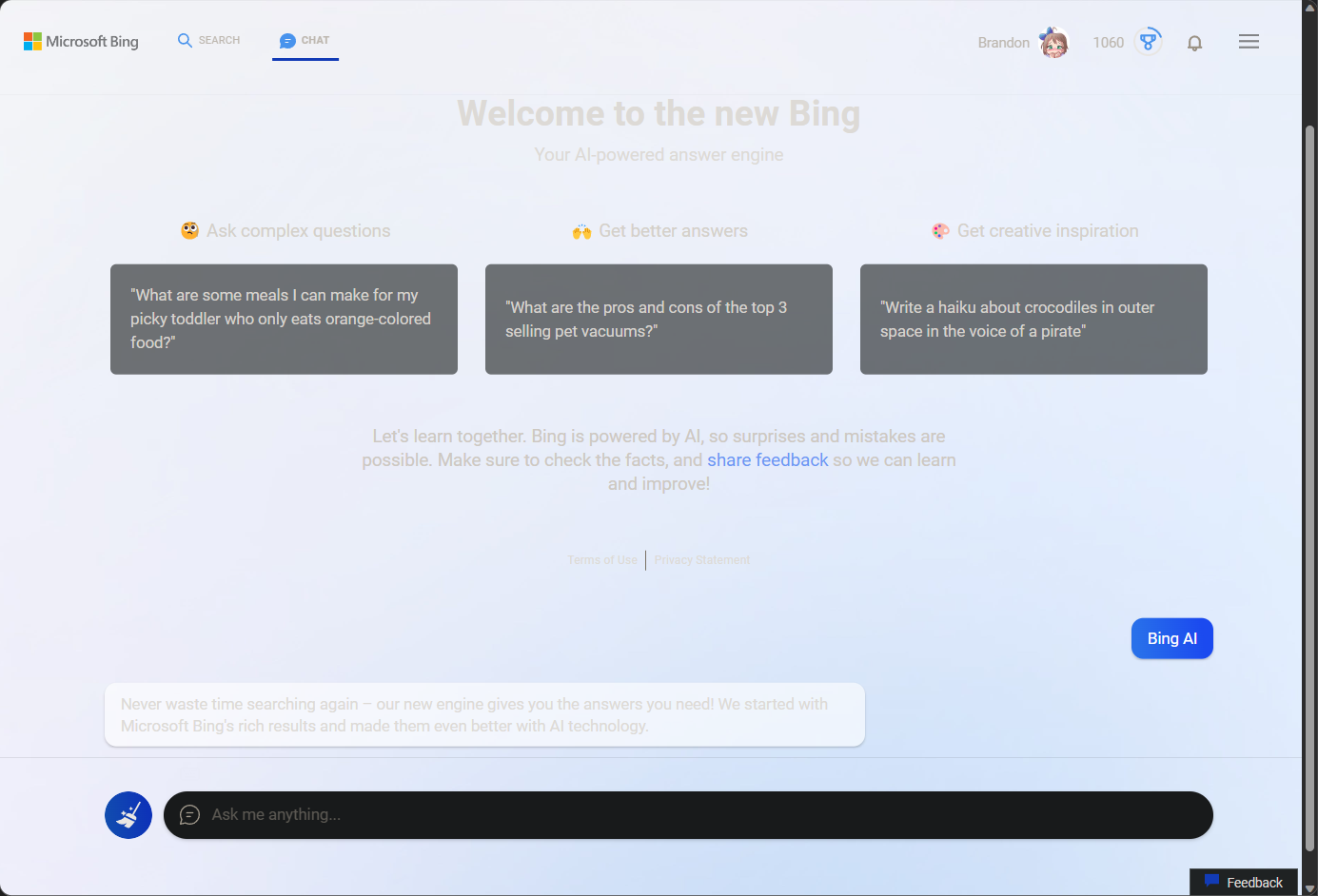The width and height of the screenshot is (1318, 896).
Task: Open the notifications bell
Action: (1194, 42)
